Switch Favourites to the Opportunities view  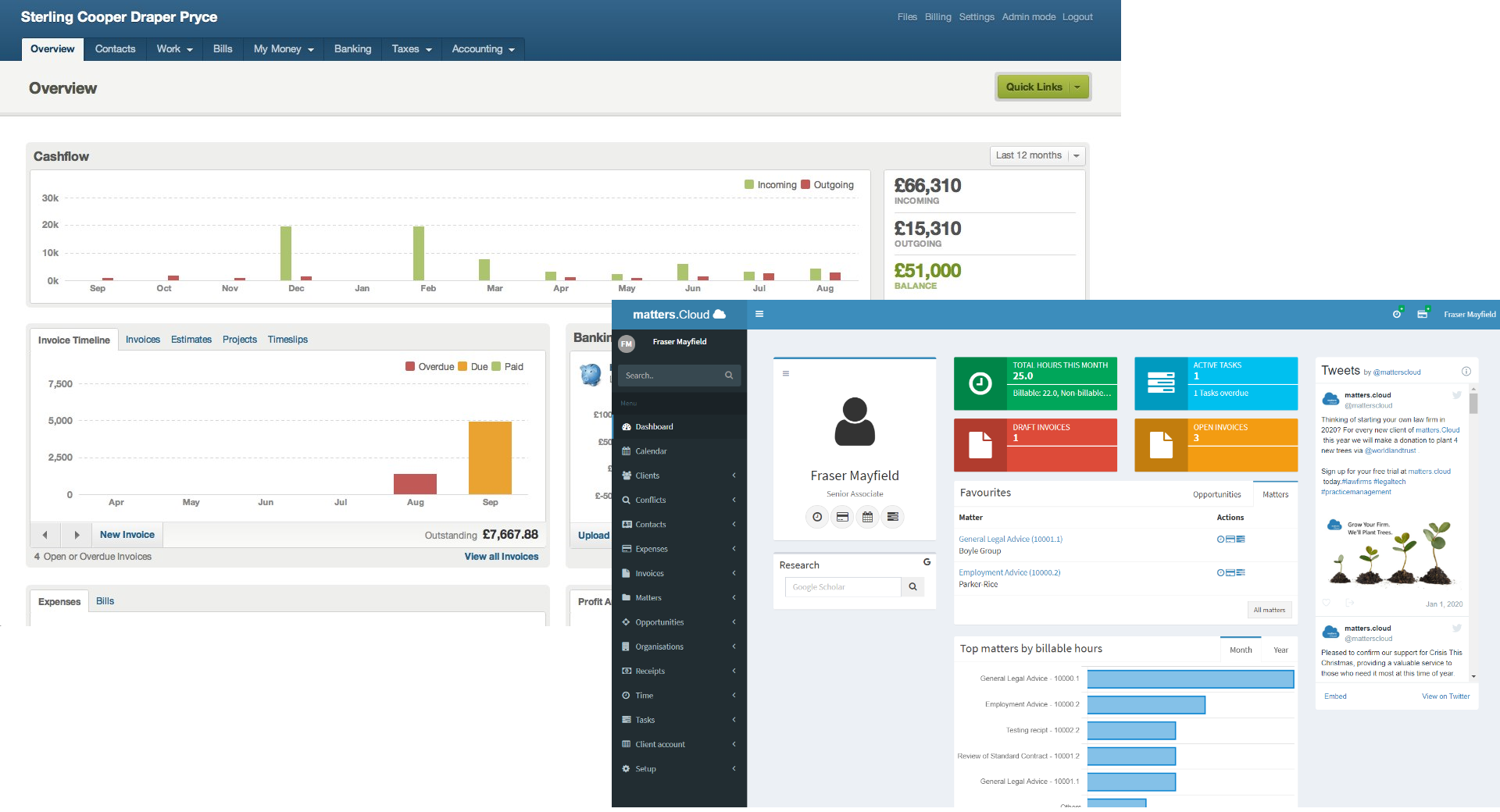click(1216, 494)
